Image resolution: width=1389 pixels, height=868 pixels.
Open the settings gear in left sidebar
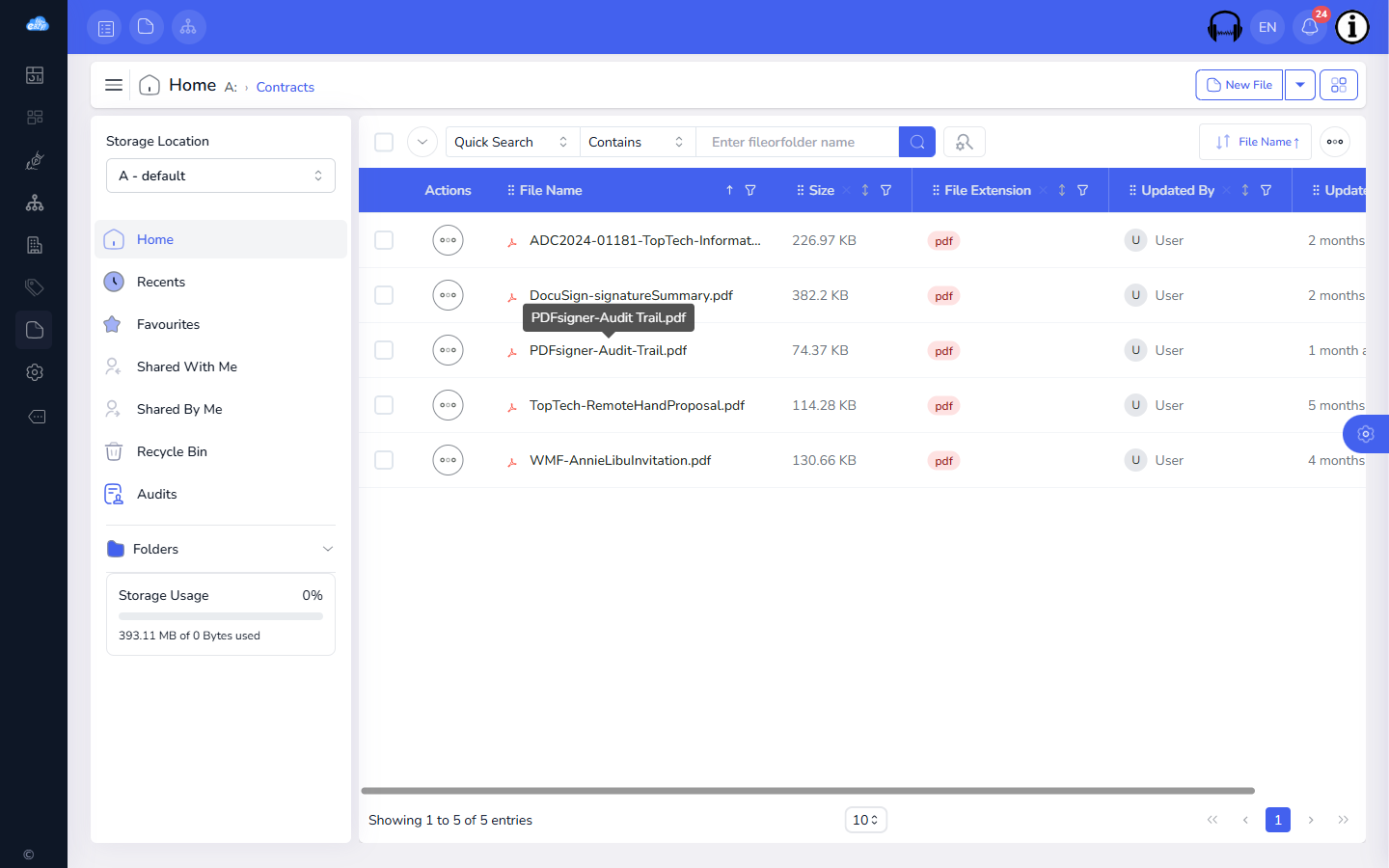pyautogui.click(x=35, y=372)
